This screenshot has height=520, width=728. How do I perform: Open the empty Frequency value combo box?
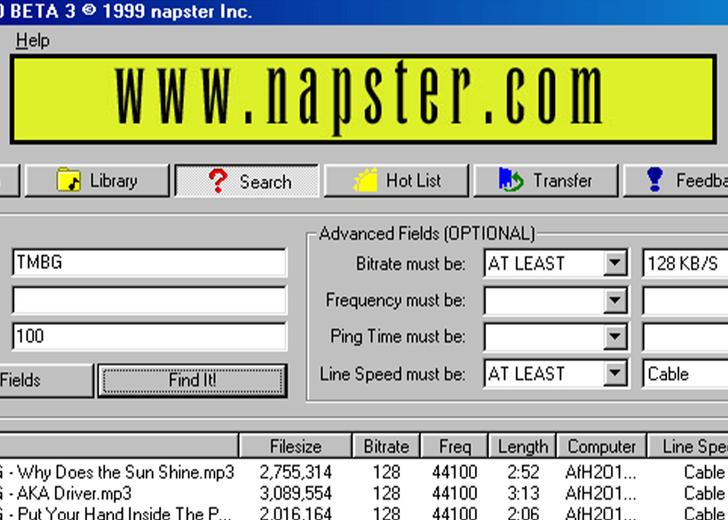point(685,300)
